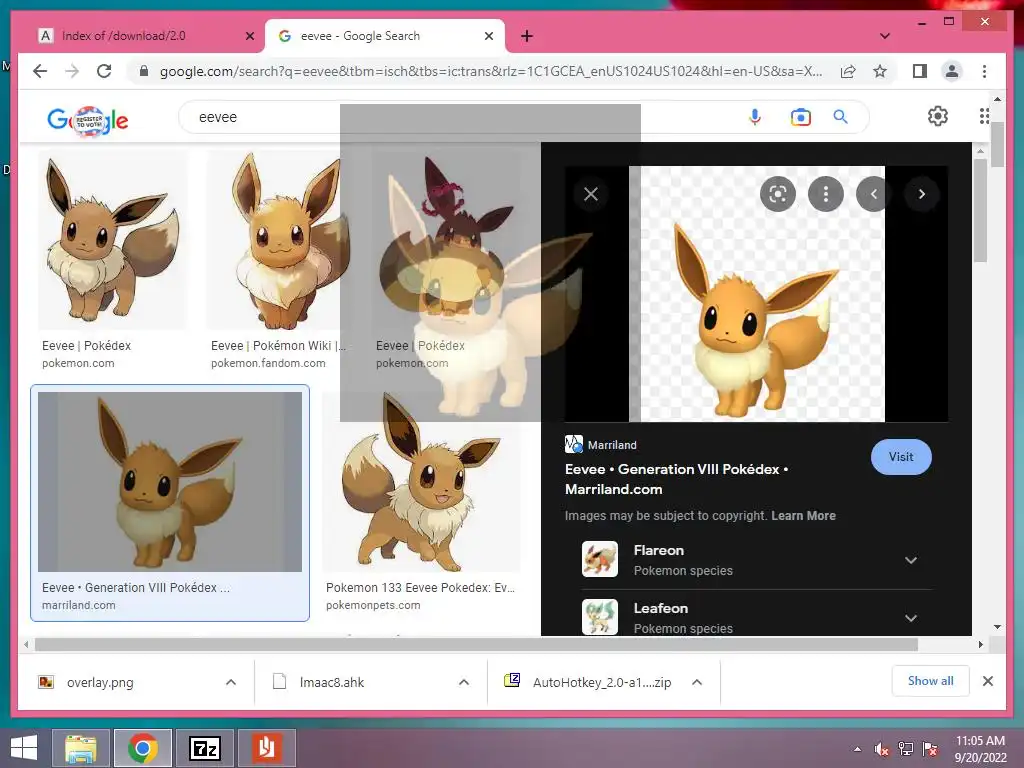Open overlay.png download options arrow
The image size is (1024, 768).
(231, 682)
